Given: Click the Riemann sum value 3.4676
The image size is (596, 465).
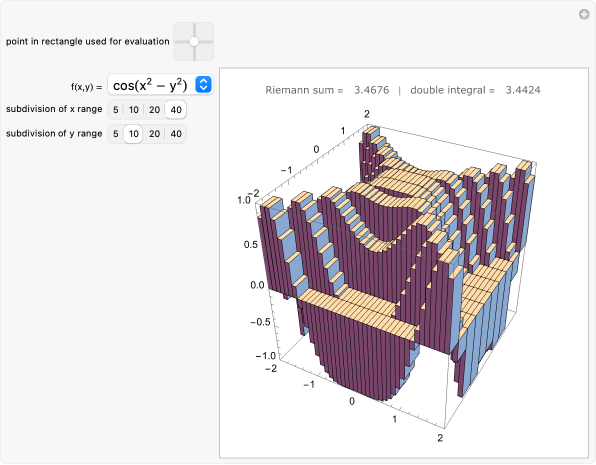Looking at the screenshot, I should click(371, 90).
